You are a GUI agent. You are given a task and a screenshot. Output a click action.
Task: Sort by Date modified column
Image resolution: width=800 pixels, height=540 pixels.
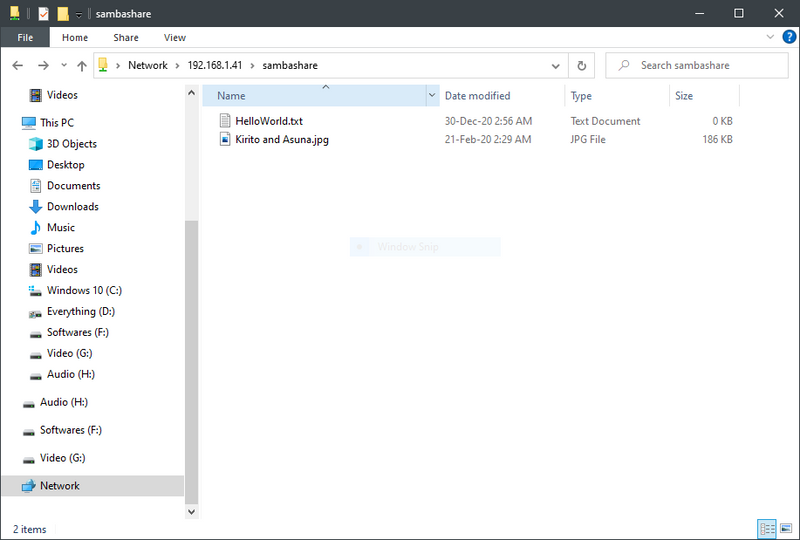point(502,95)
